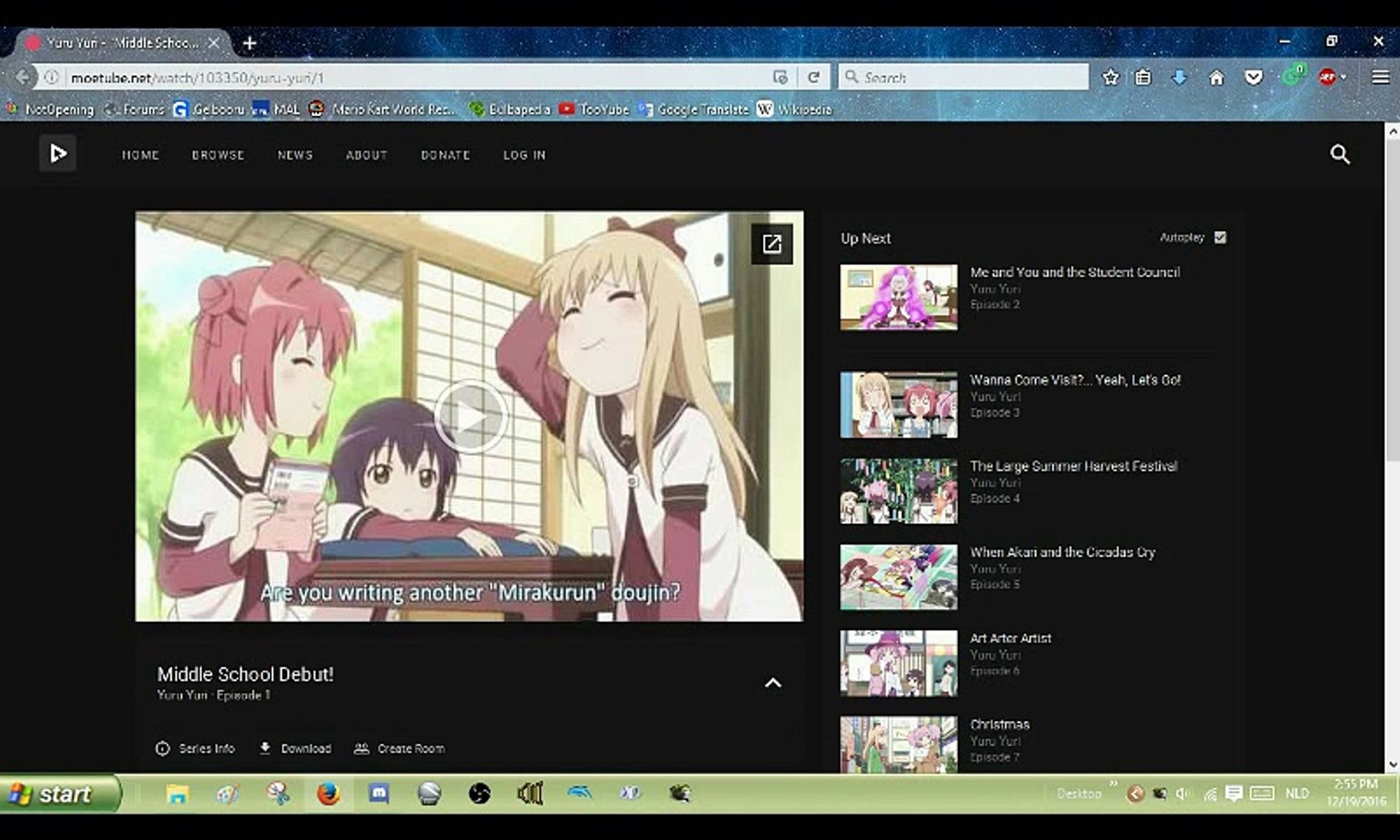Open a new browser tab
This screenshot has height=840, width=1400.
250,43
